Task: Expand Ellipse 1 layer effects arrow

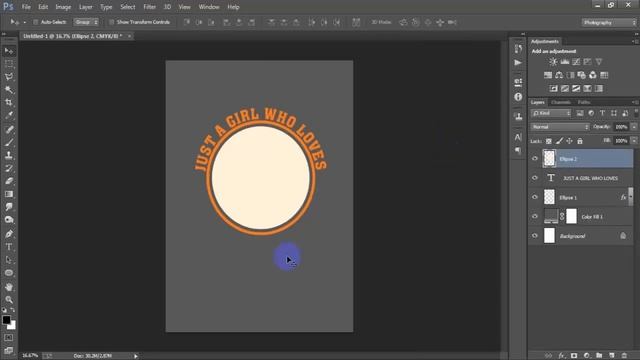Action: point(631,197)
